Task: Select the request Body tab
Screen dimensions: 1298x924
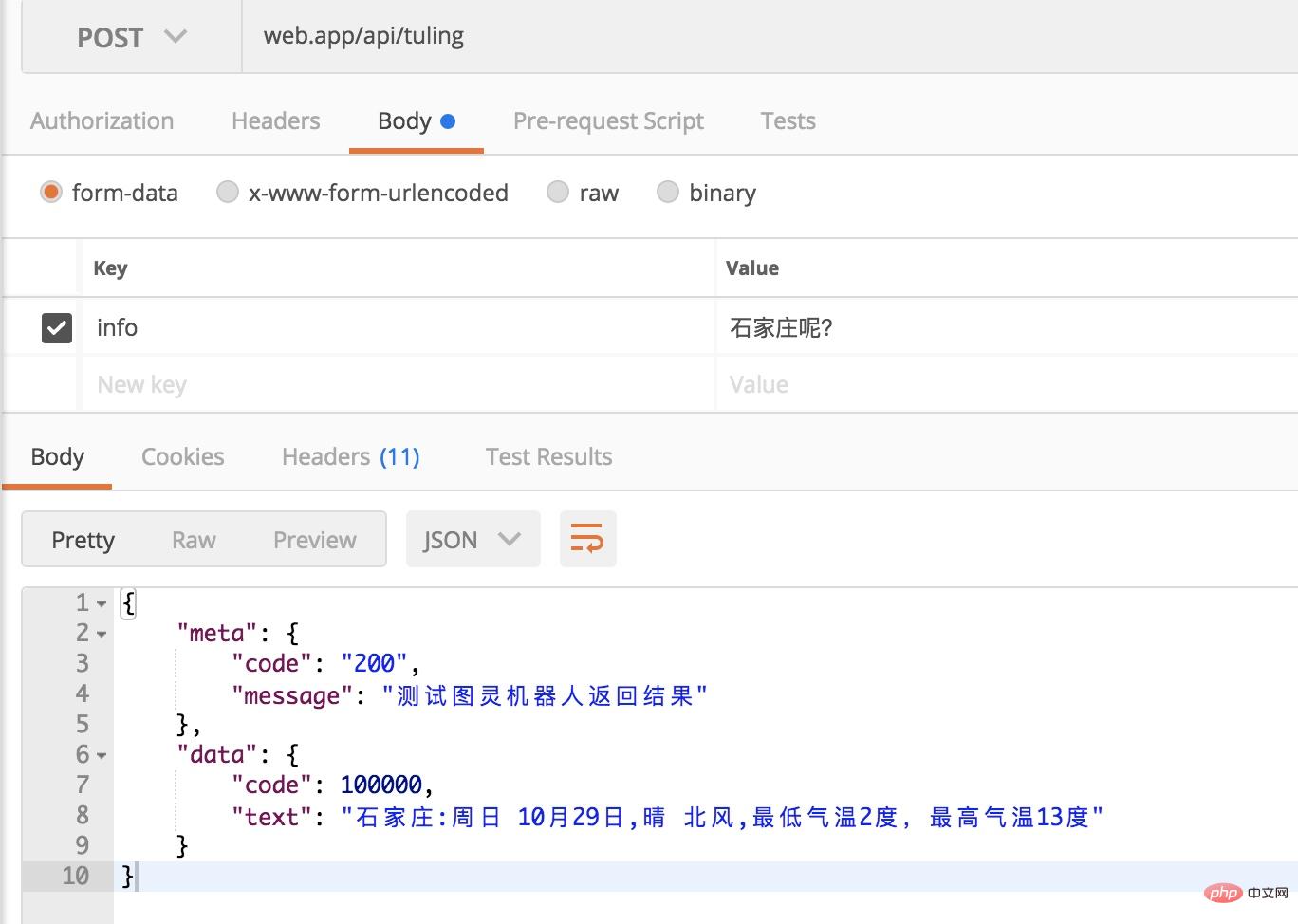Action: click(x=417, y=121)
